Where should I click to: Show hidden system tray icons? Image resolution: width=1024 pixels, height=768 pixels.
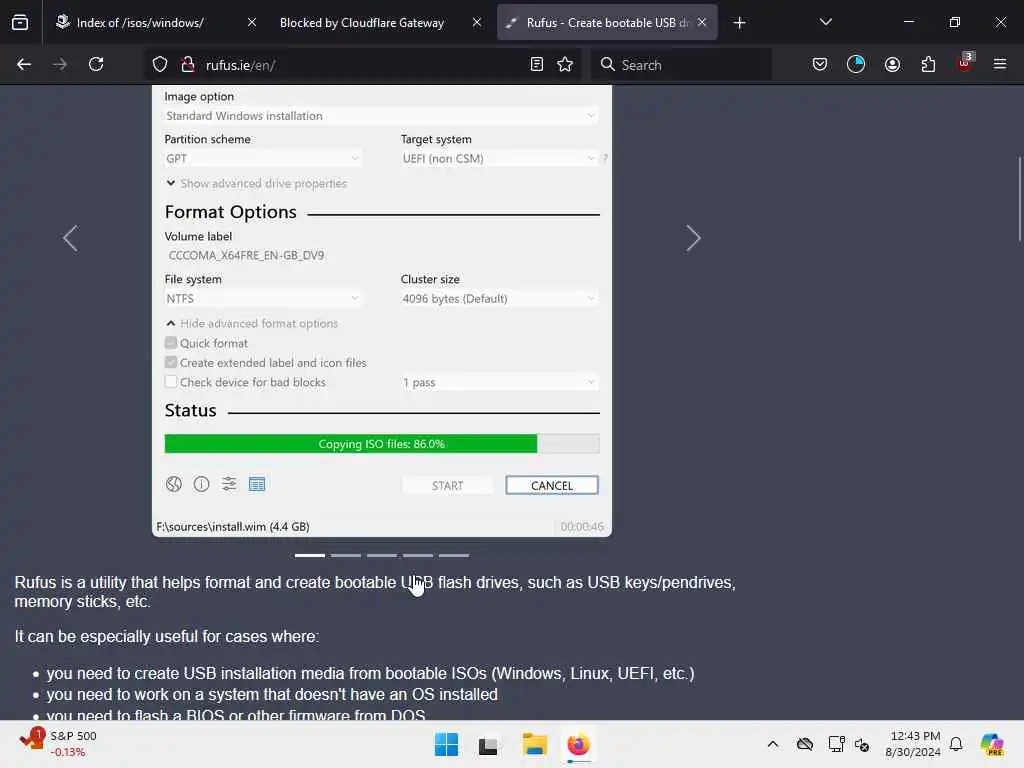[773, 744]
